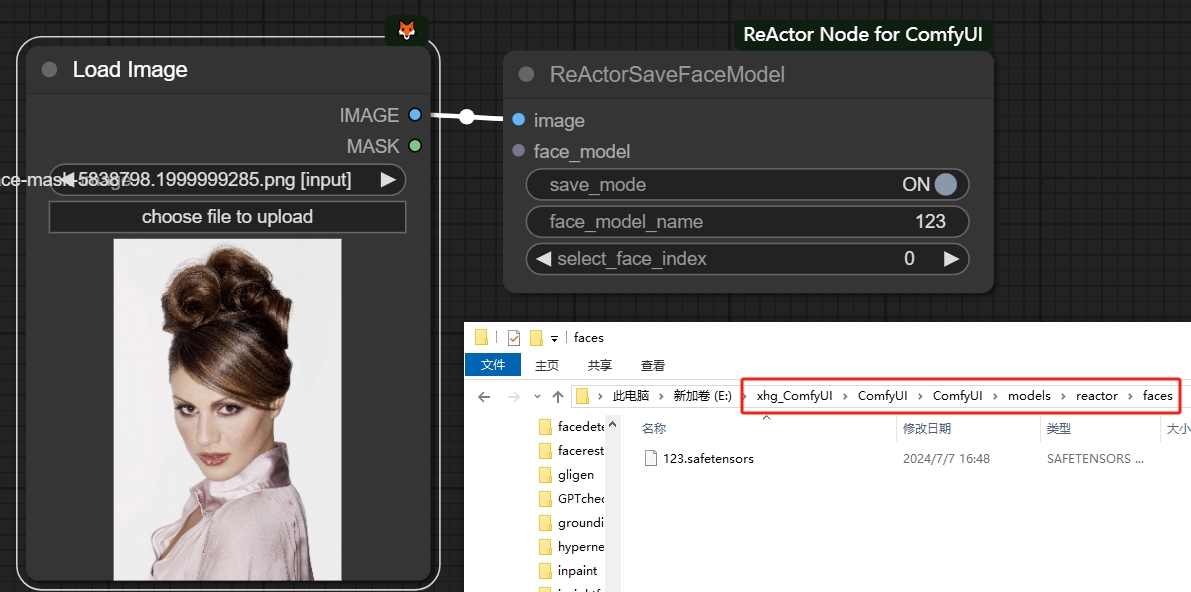Screen dimensions: 1191x592
Task: Open the 文件 tab in Explorer
Action: [x=493, y=365]
